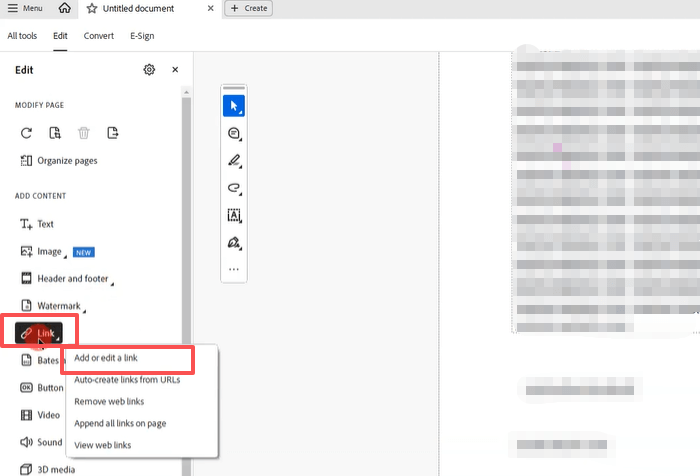Click the NEW badge beside Image
700x476 pixels.
pyautogui.click(x=83, y=253)
